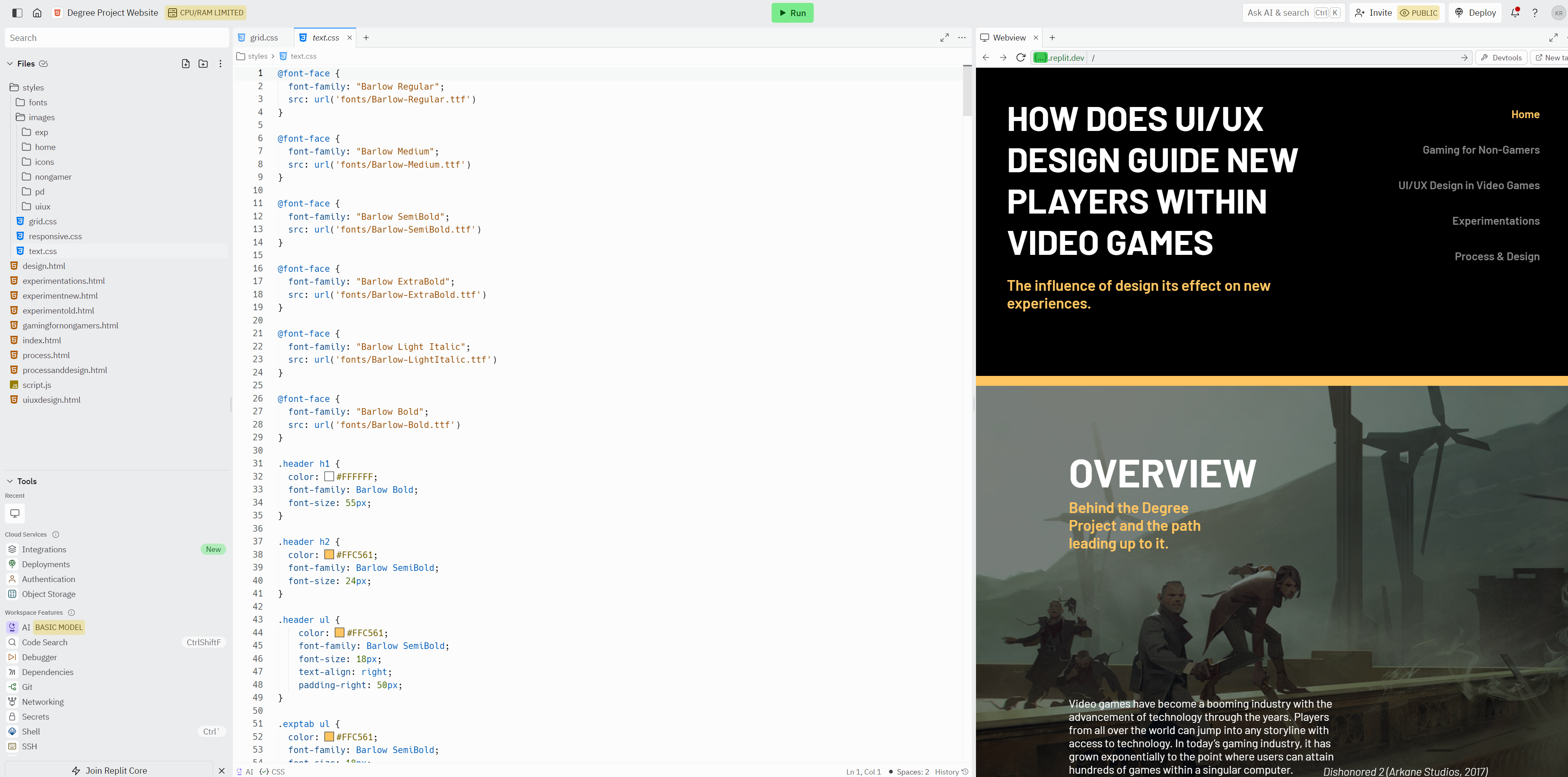
Task: Refresh the Webview page
Action: coord(1021,58)
